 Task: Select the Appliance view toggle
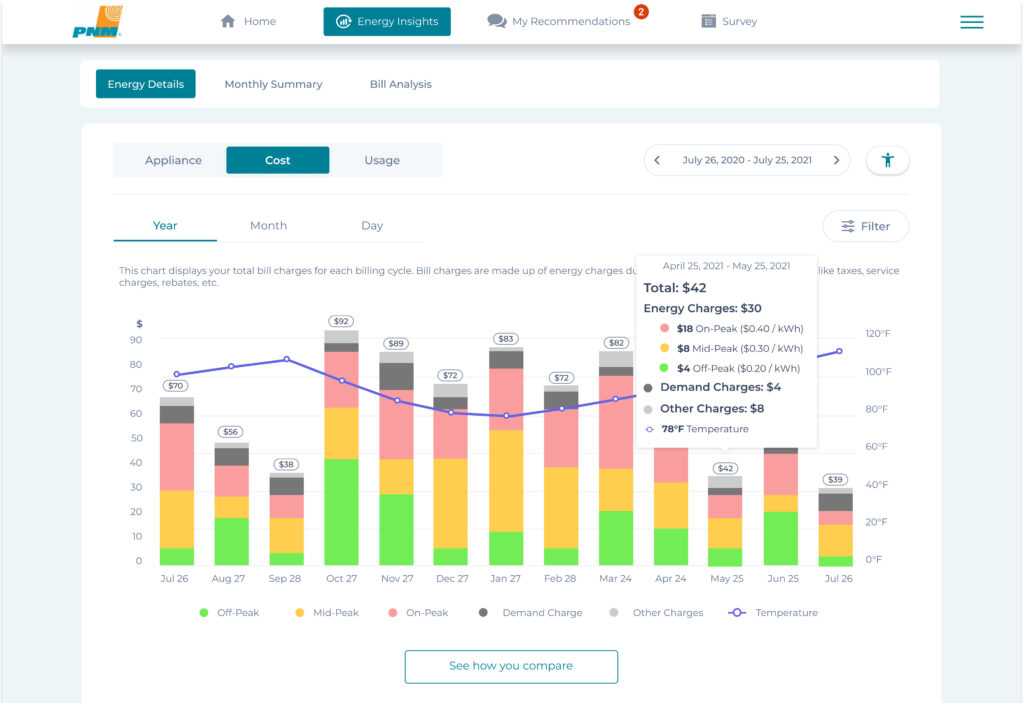pyautogui.click(x=173, y=160)
